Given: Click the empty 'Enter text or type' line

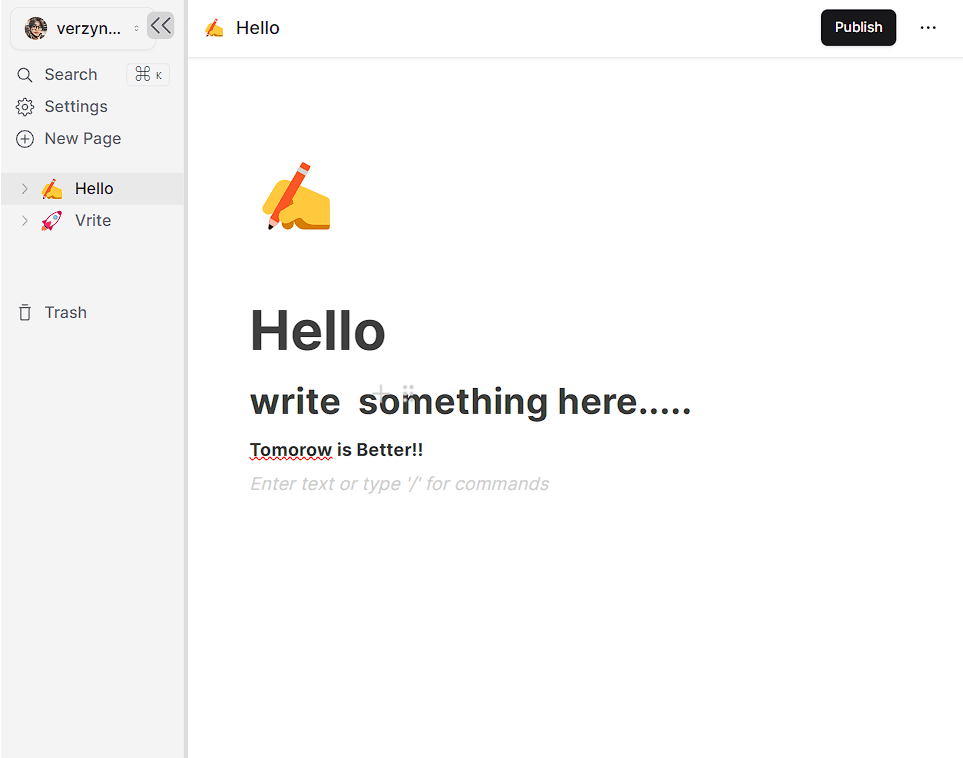Looking at the screenshot, I should (399, 484).
